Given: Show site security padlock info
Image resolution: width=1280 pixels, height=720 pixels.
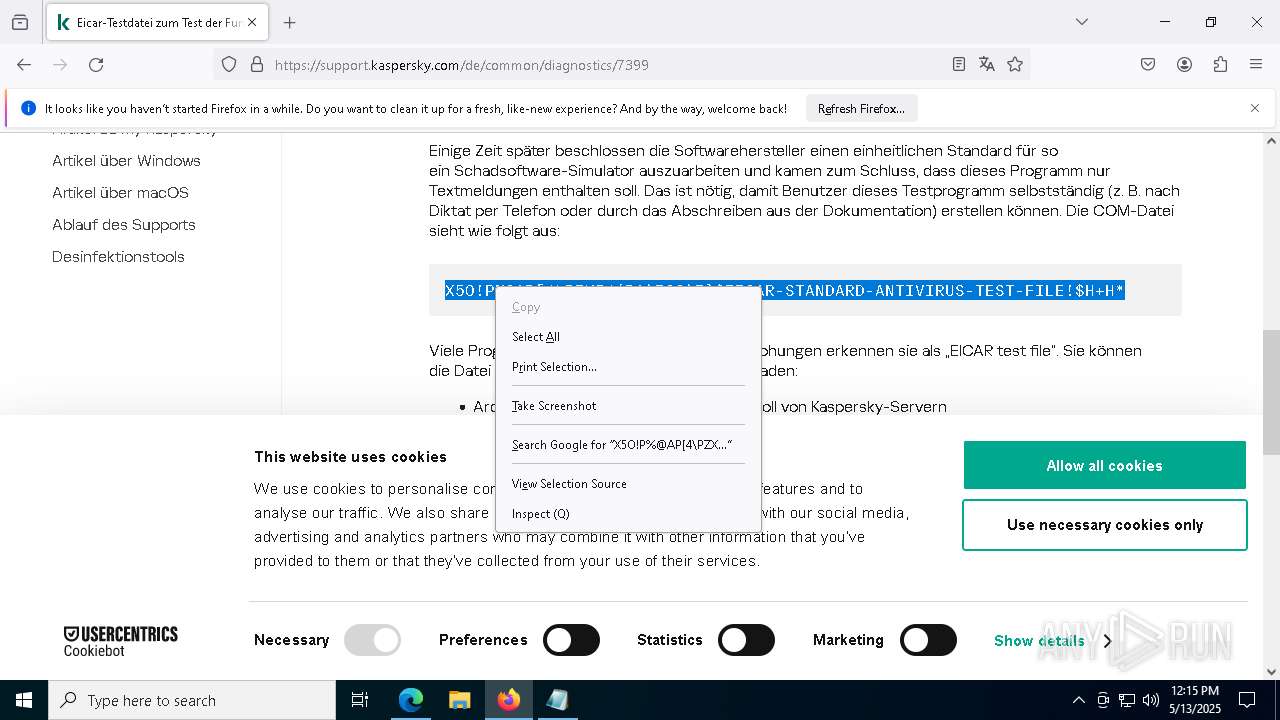Looking at the screenshot, I should coord(256,64).
